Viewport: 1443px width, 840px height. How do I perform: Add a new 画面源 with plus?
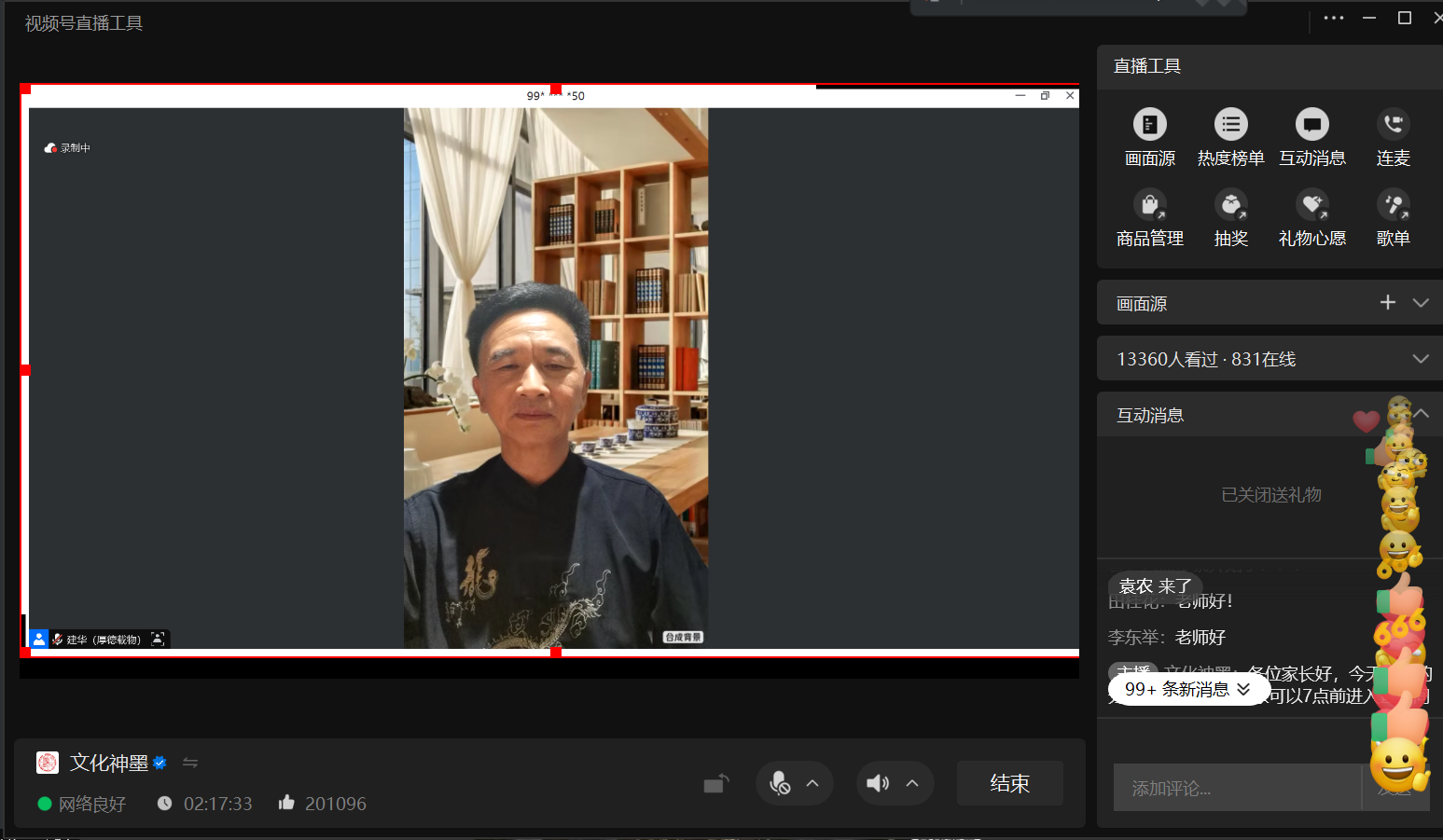(x=1387, y=303)
